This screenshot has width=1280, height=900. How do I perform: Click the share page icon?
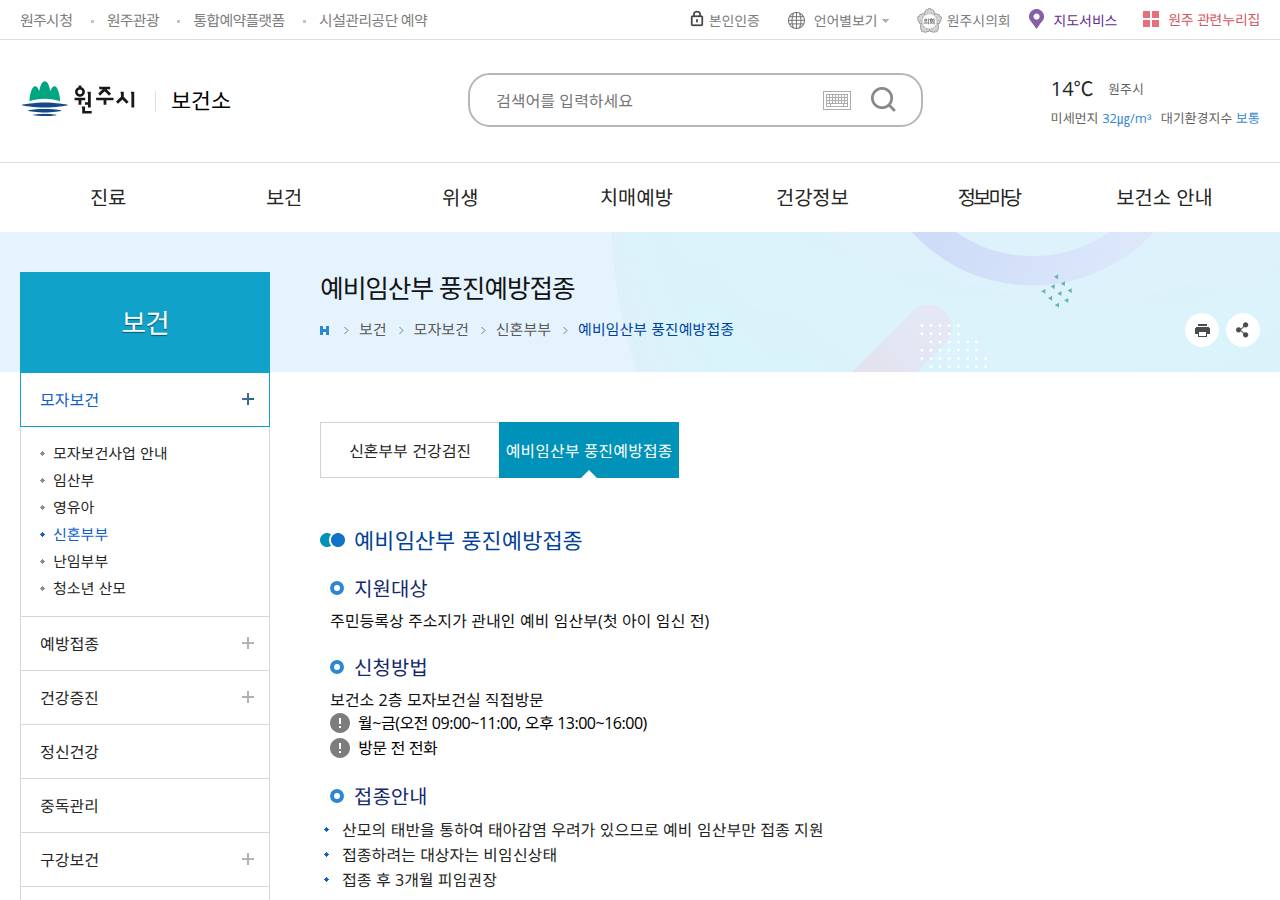pos(1243,330)
